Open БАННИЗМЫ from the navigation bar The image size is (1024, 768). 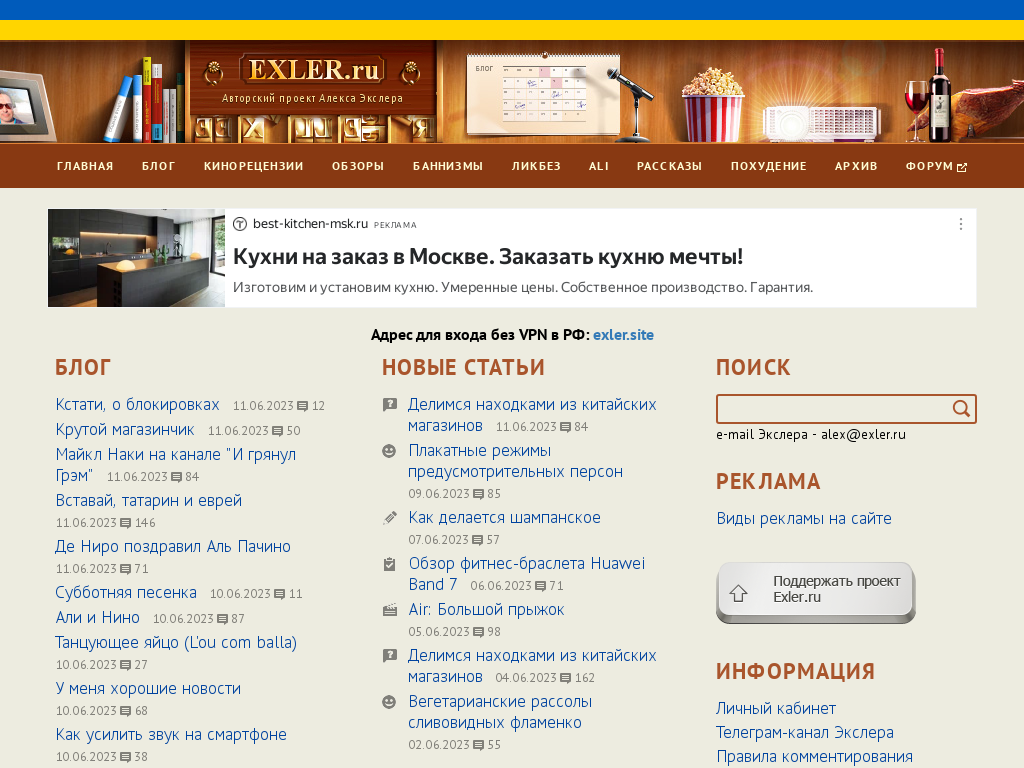coord(448,166)
